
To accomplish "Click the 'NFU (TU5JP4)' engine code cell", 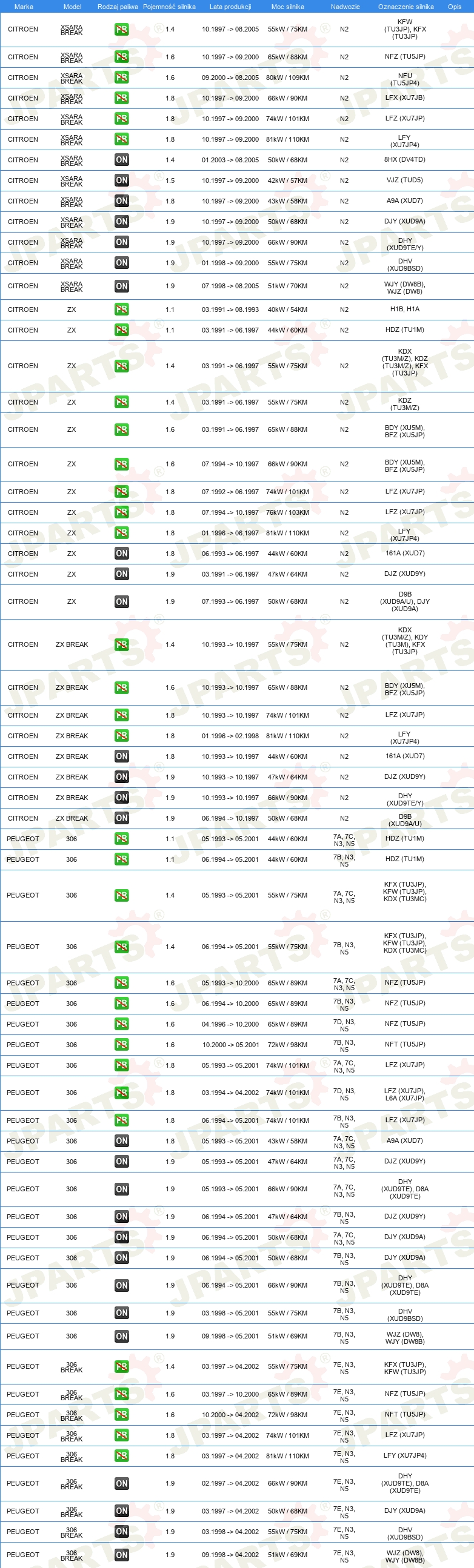I will [405, 80].
